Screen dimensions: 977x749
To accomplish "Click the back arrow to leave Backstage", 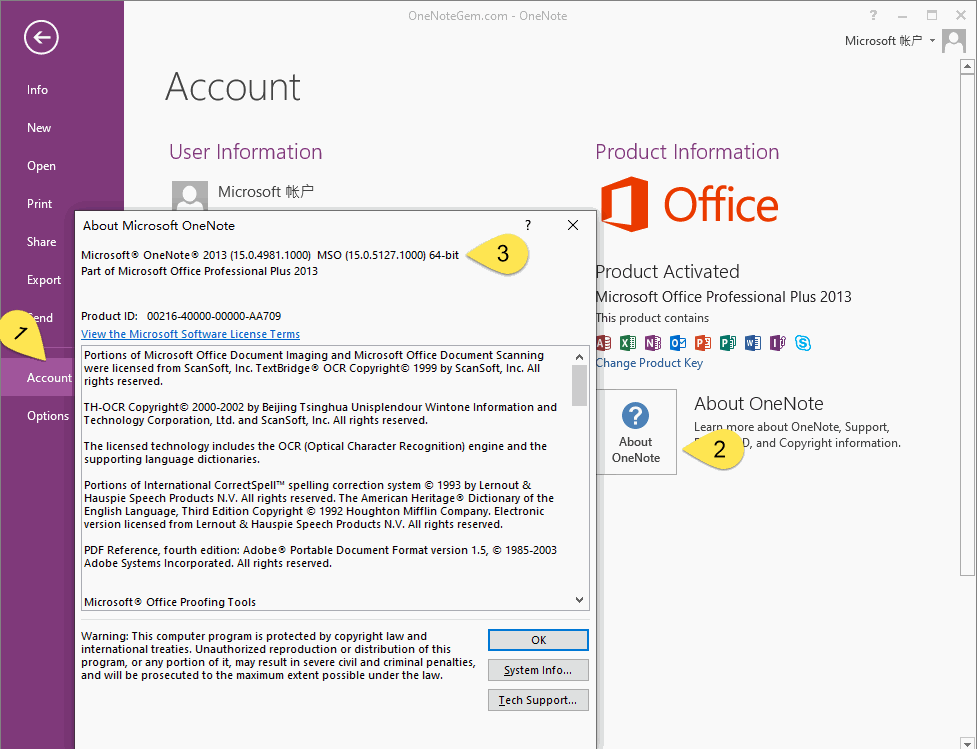I will point(41,37).
